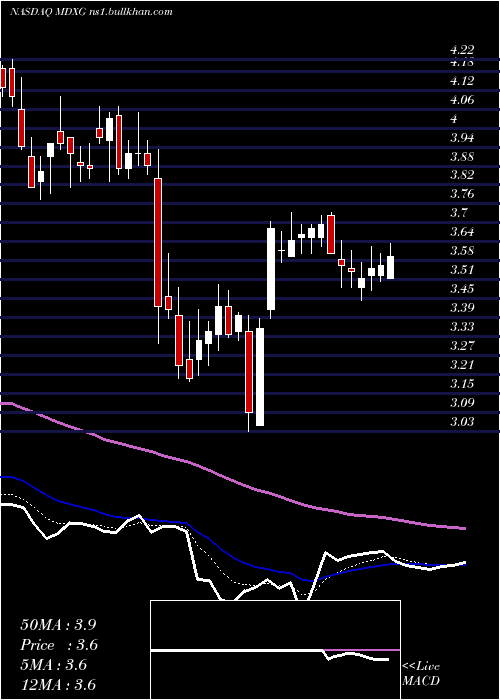This screenshot has width=500, height=700.
Task: Click the 3.45 price axis label
Action: pyautogui.click(x=462, y=288)
